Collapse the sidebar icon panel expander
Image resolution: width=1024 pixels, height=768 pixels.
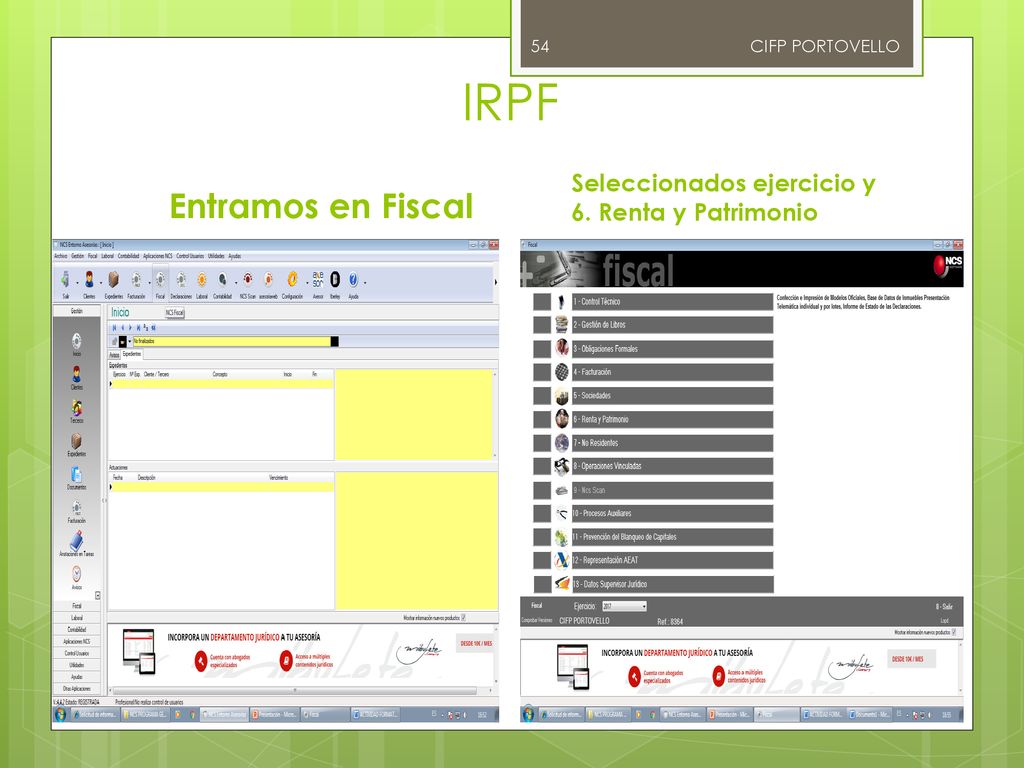98,595
